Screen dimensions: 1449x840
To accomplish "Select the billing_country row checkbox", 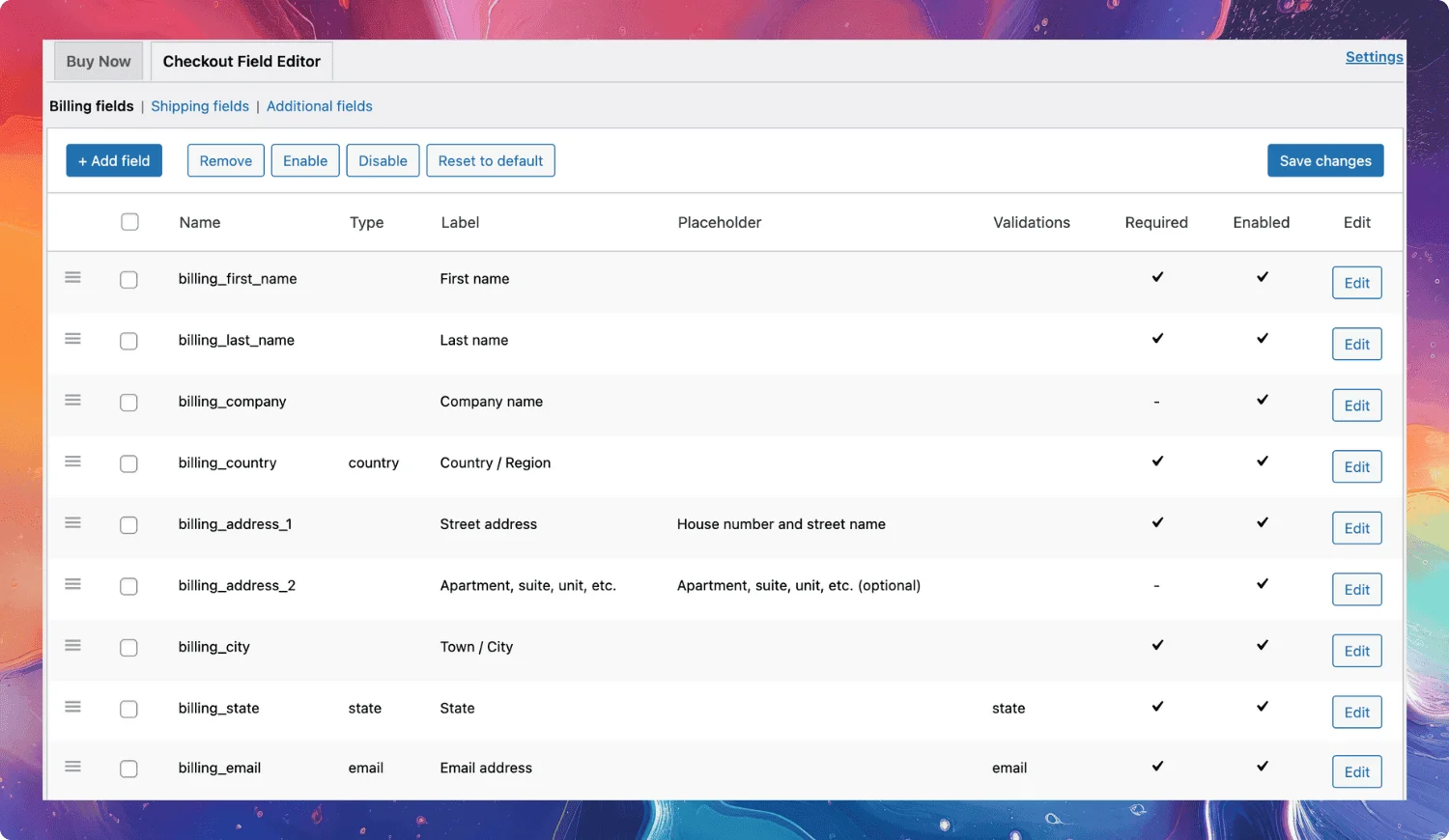I will point(128,463).
